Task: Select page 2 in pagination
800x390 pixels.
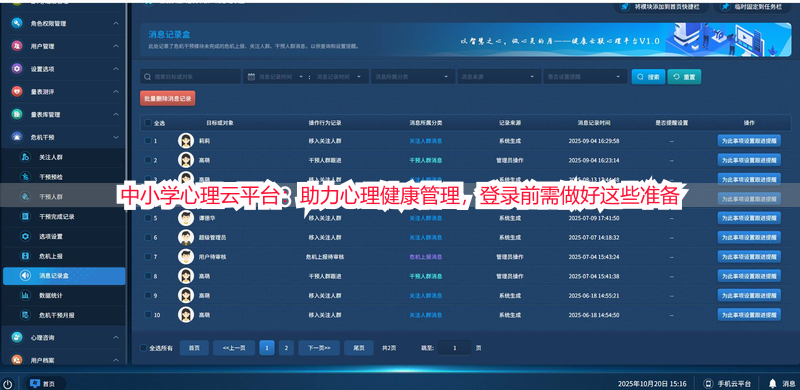Action: (286, 348)
